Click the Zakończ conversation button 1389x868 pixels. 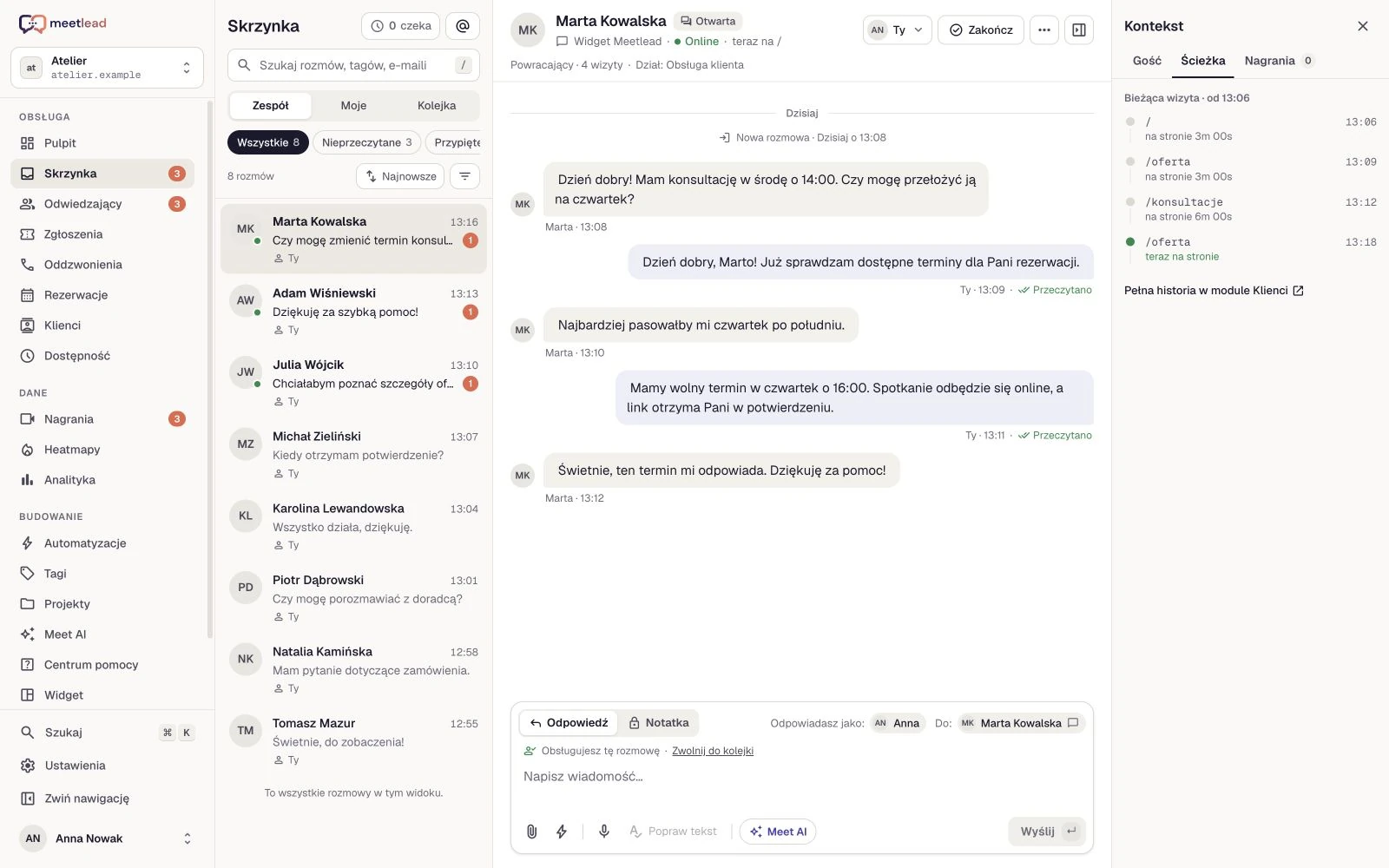pyautogui.click(x=981, y=30)
